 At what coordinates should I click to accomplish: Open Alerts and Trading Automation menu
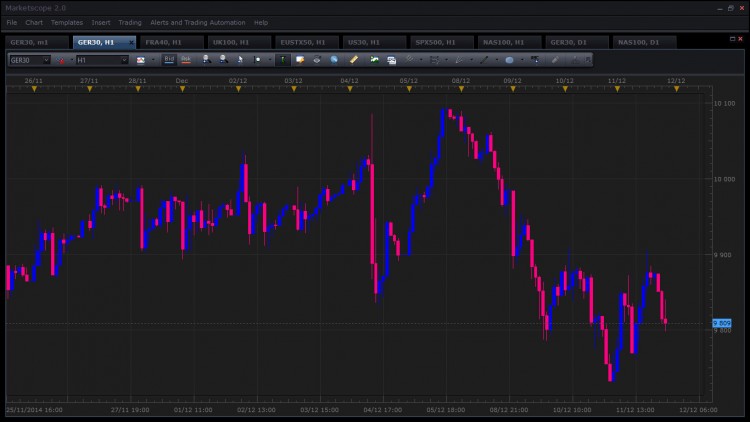pyautogui.click(x=198, y=22)
